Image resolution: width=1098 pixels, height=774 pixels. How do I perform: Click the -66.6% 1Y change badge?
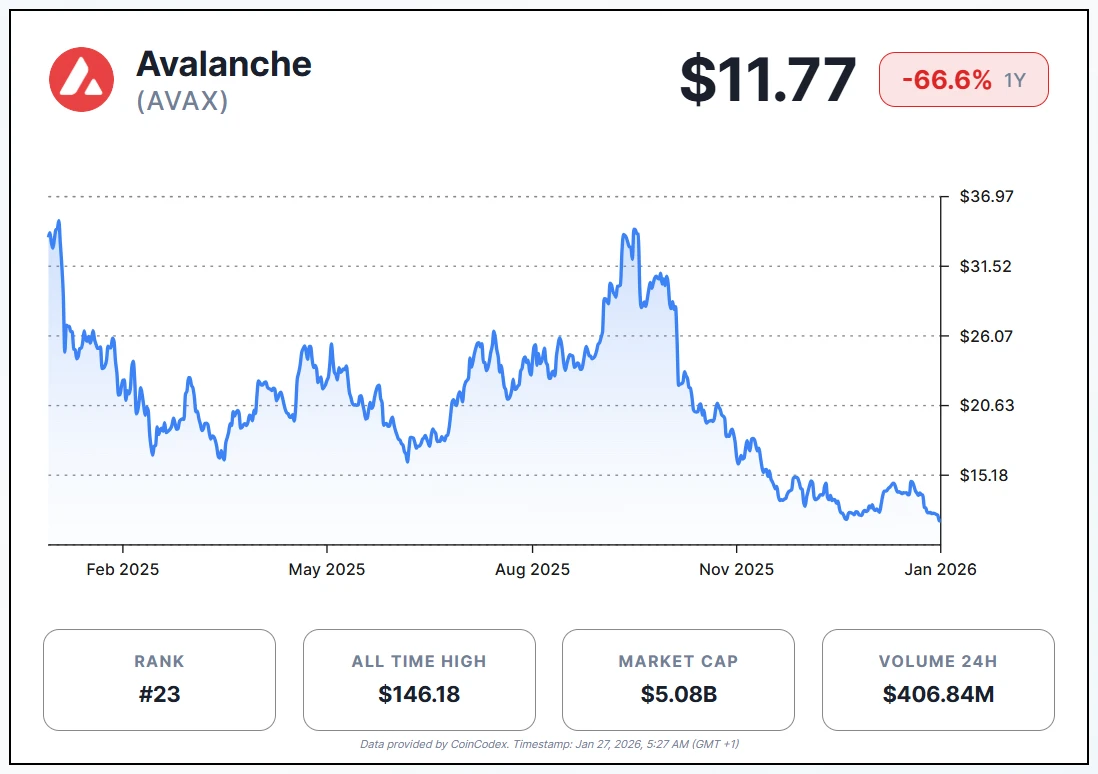pyautogui.click(x=963, y=80)
